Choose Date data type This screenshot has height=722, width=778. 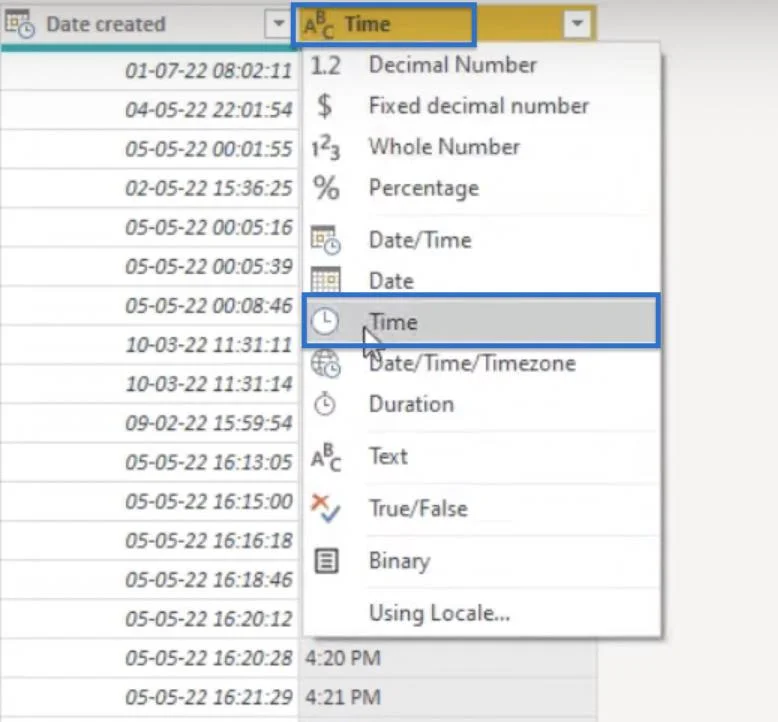click(x=481, y=281)
